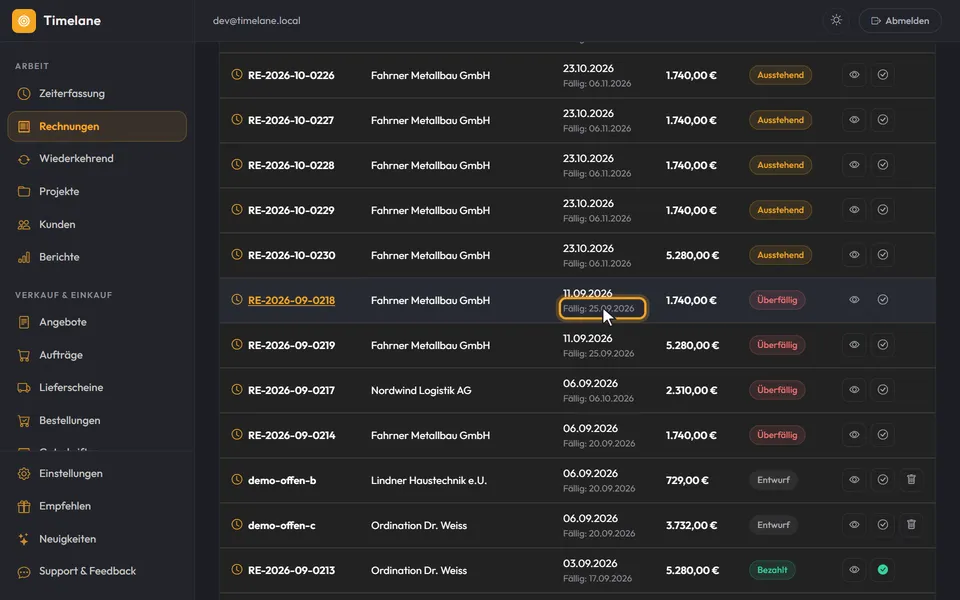This screenshot has width=960, height=600.
Task: Mark invoice RE-2026-10-0226 as paid
Action: pyautogui.click(x=883, y=75)
